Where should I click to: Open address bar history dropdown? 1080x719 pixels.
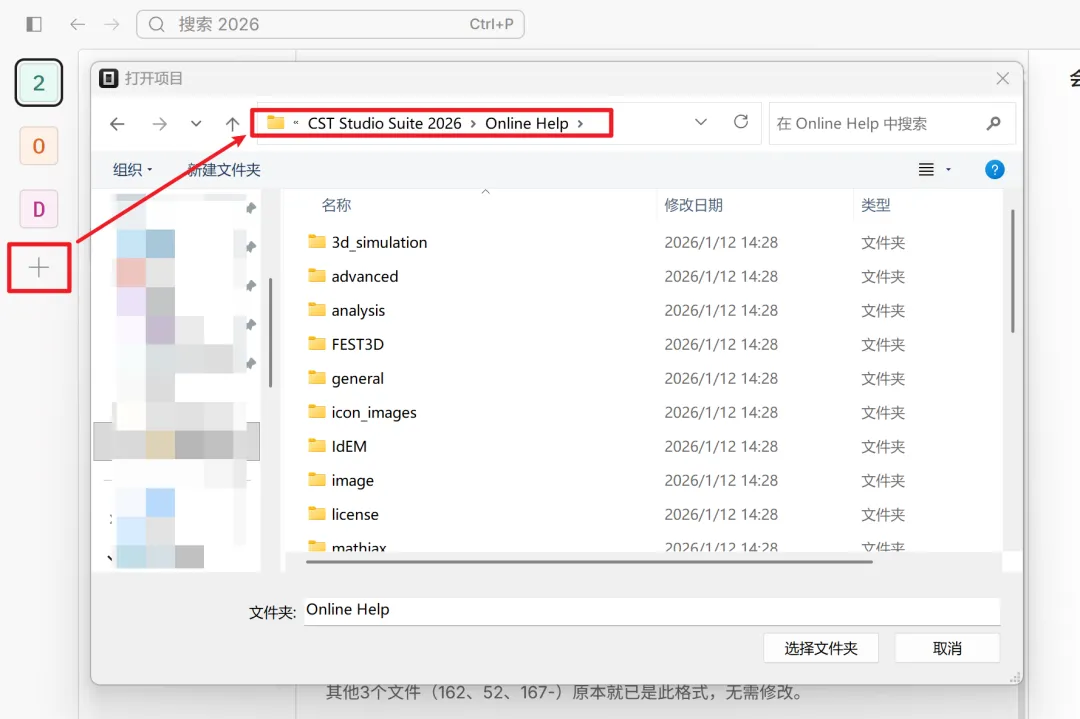700,123
